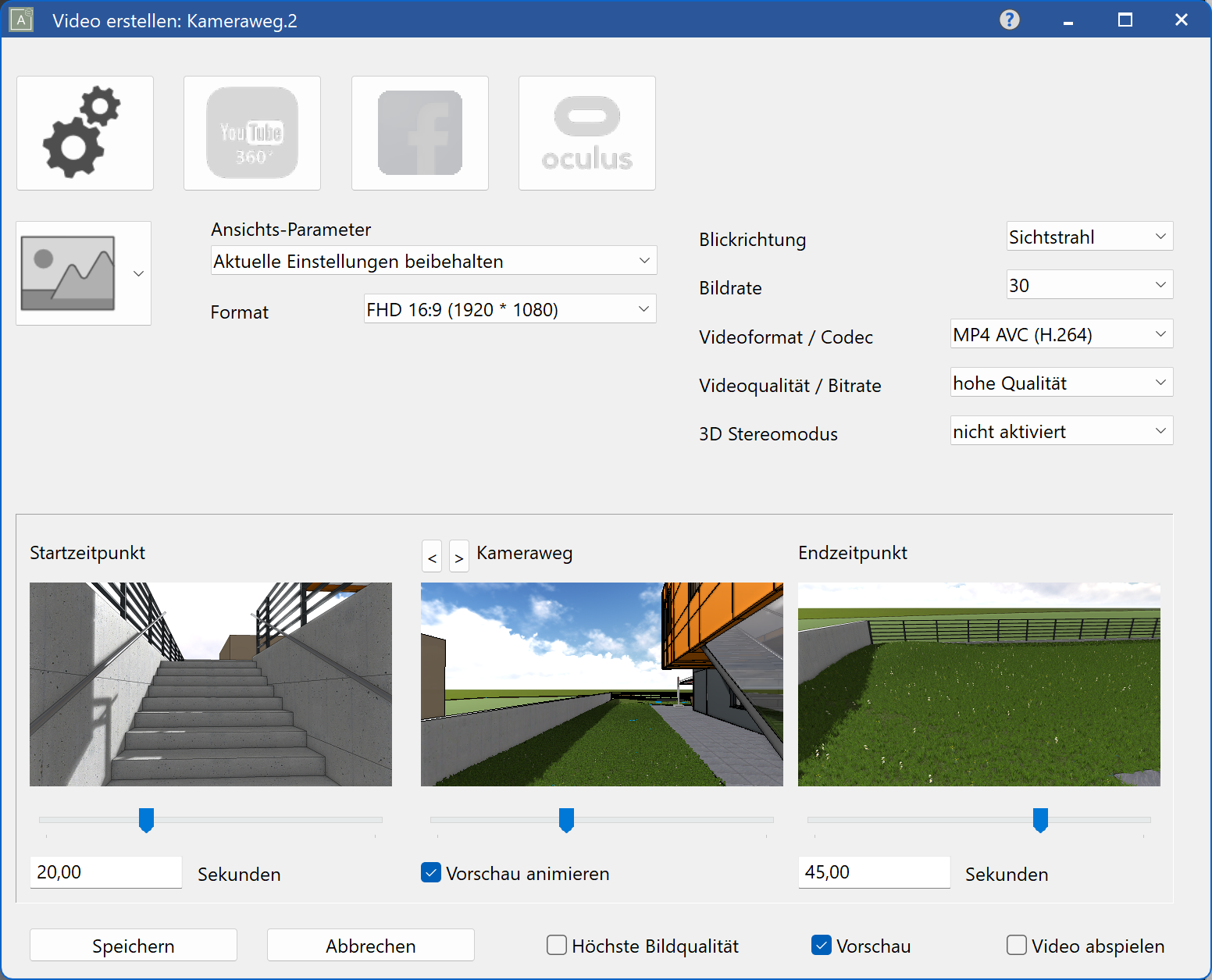Open the Bildrate dropdown
This screenshot has width=1212, height=980.
[x=1089, y=285]
